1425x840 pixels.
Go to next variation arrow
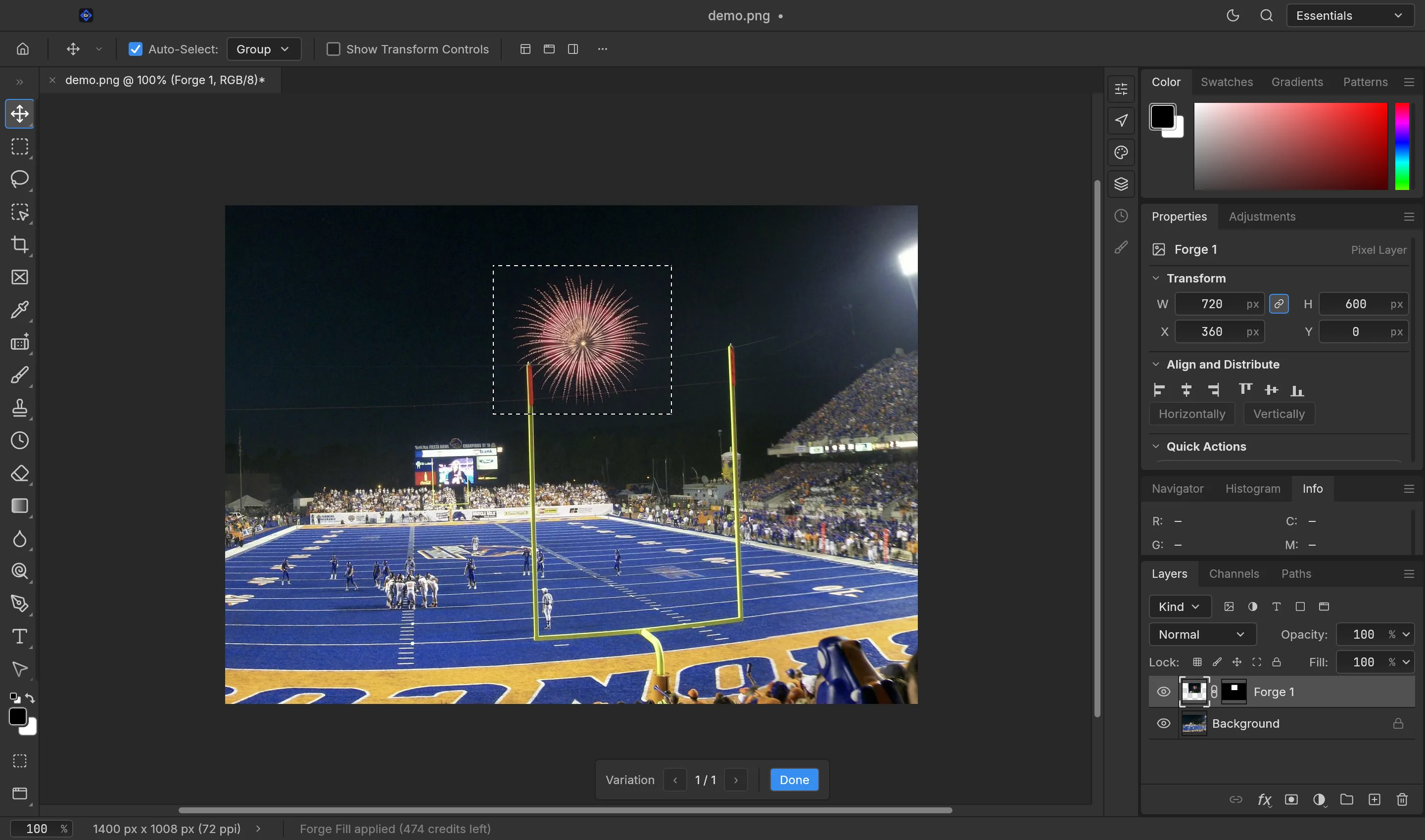pyautogui.click(x=735, y=780)
